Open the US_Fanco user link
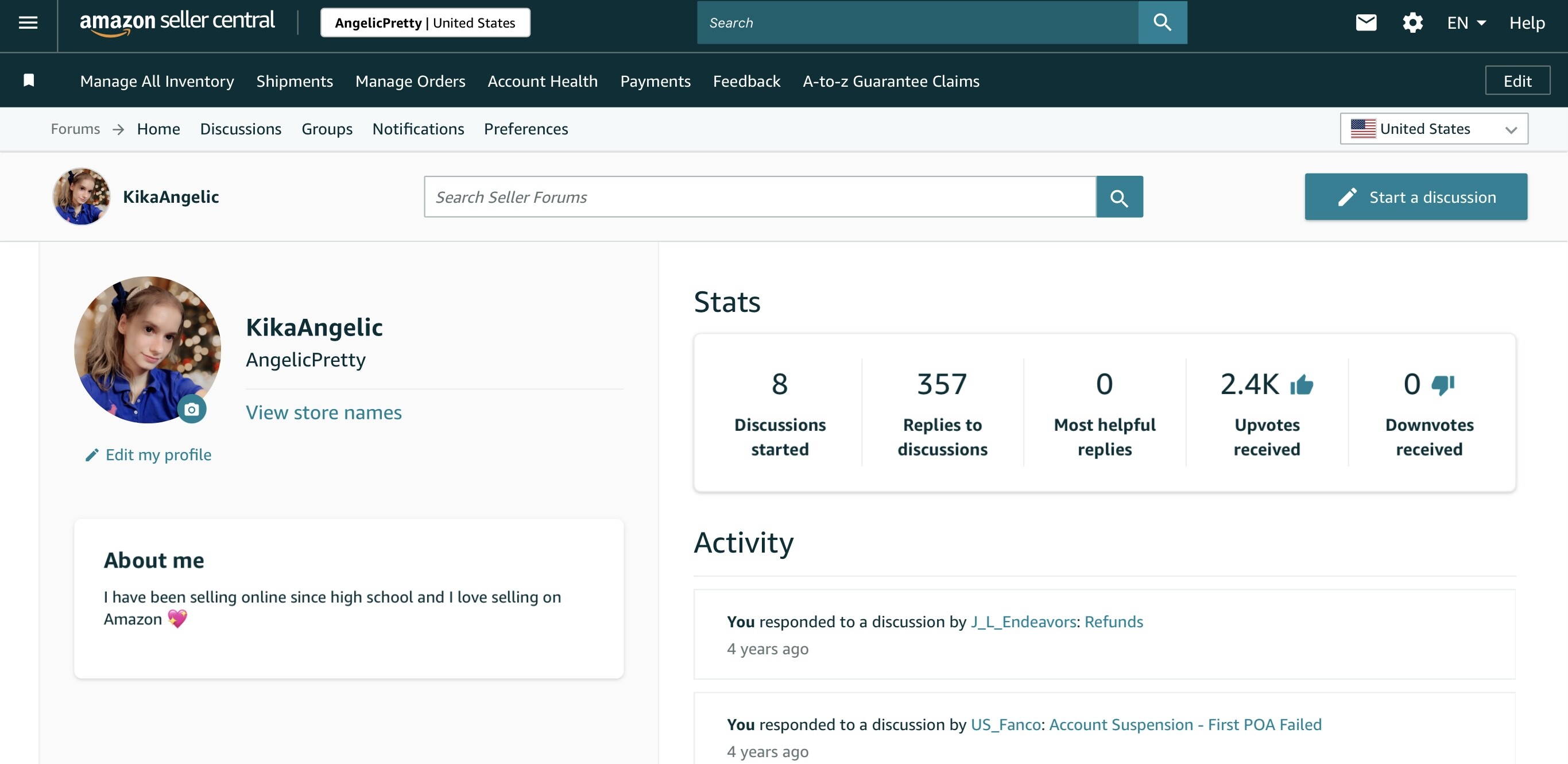 click(x=1005, y=724)
